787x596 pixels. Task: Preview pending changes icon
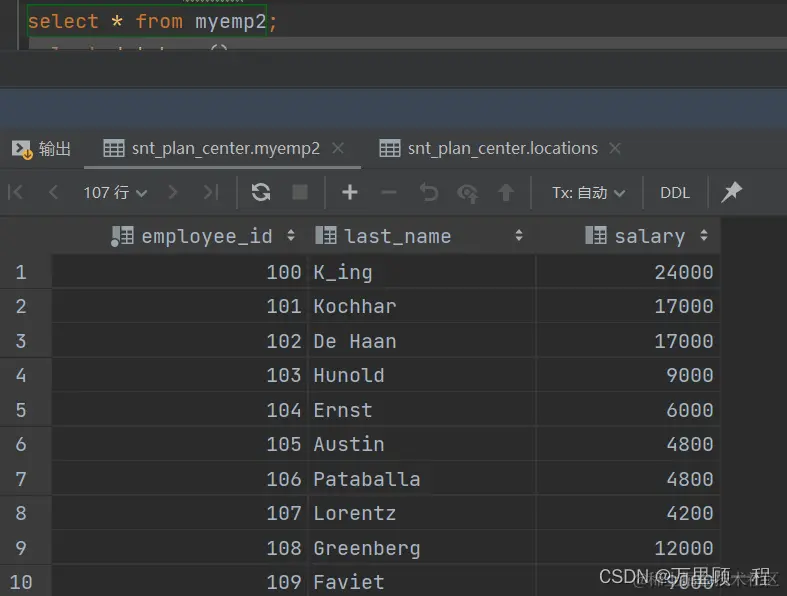[468, 193]
